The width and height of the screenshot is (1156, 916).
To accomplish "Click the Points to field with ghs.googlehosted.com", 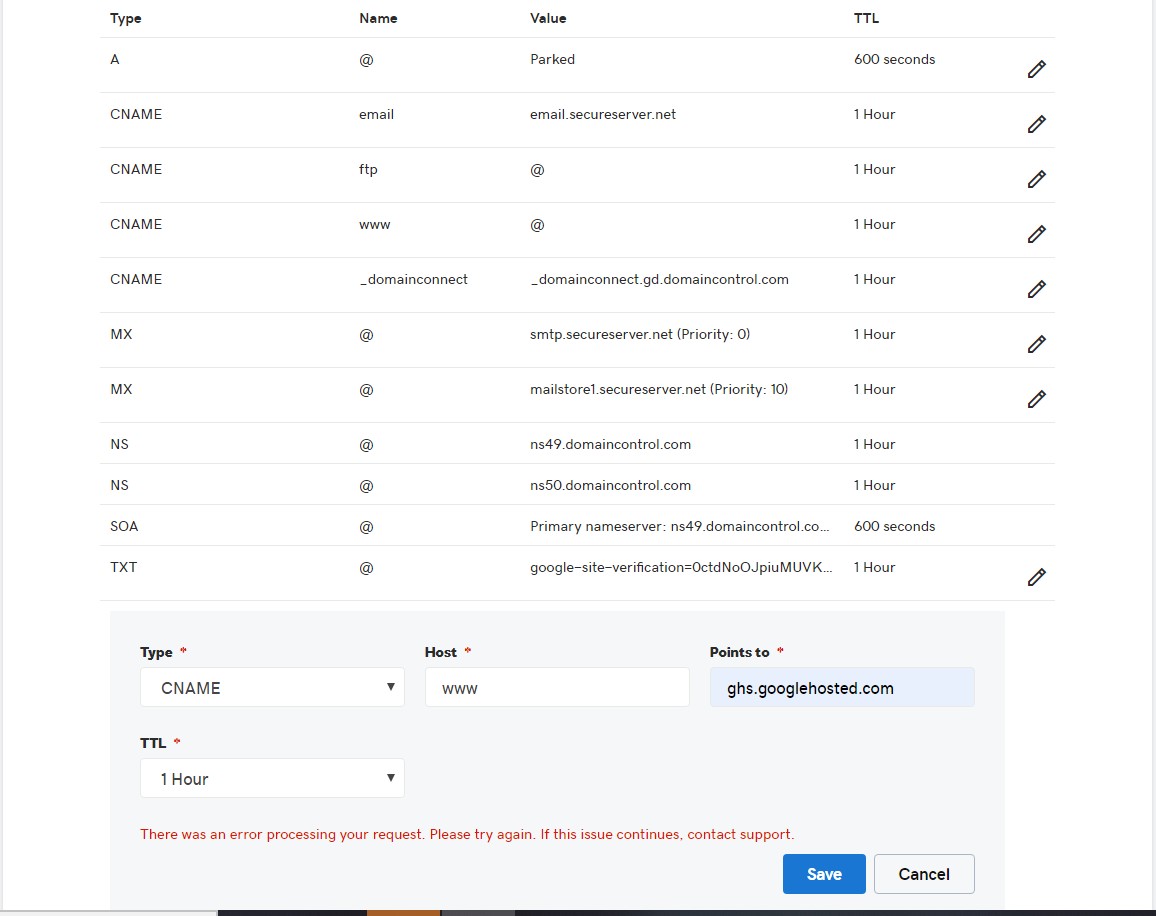I will [x=842, y=687].
